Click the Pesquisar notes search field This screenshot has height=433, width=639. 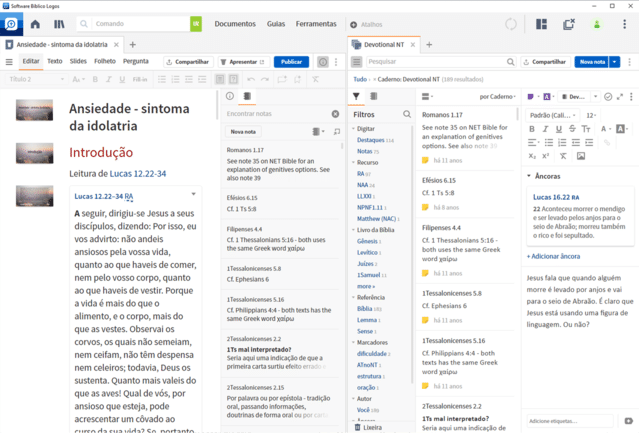coord(440,62)
